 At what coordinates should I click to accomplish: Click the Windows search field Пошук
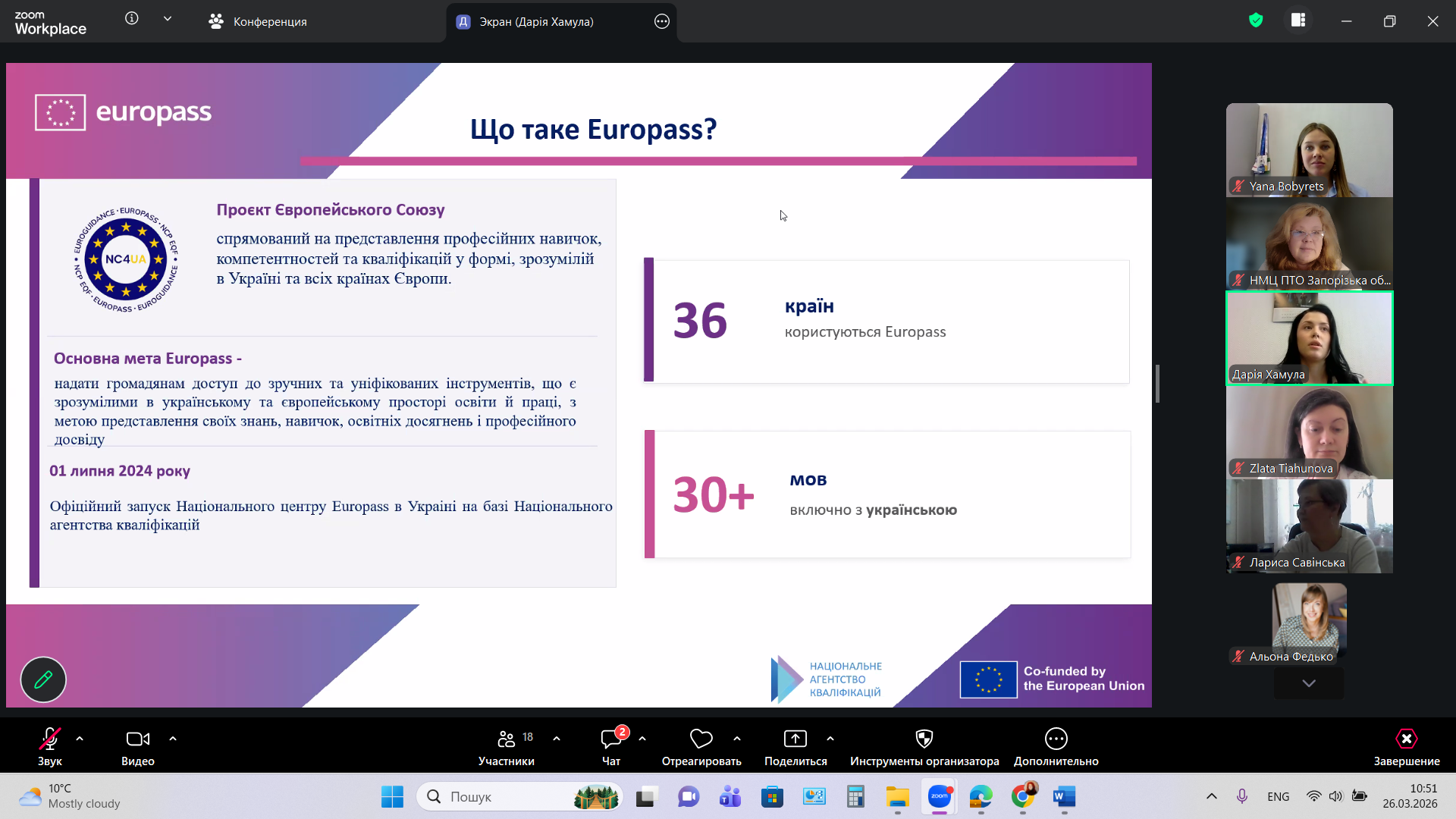click(x=519, y=796)
